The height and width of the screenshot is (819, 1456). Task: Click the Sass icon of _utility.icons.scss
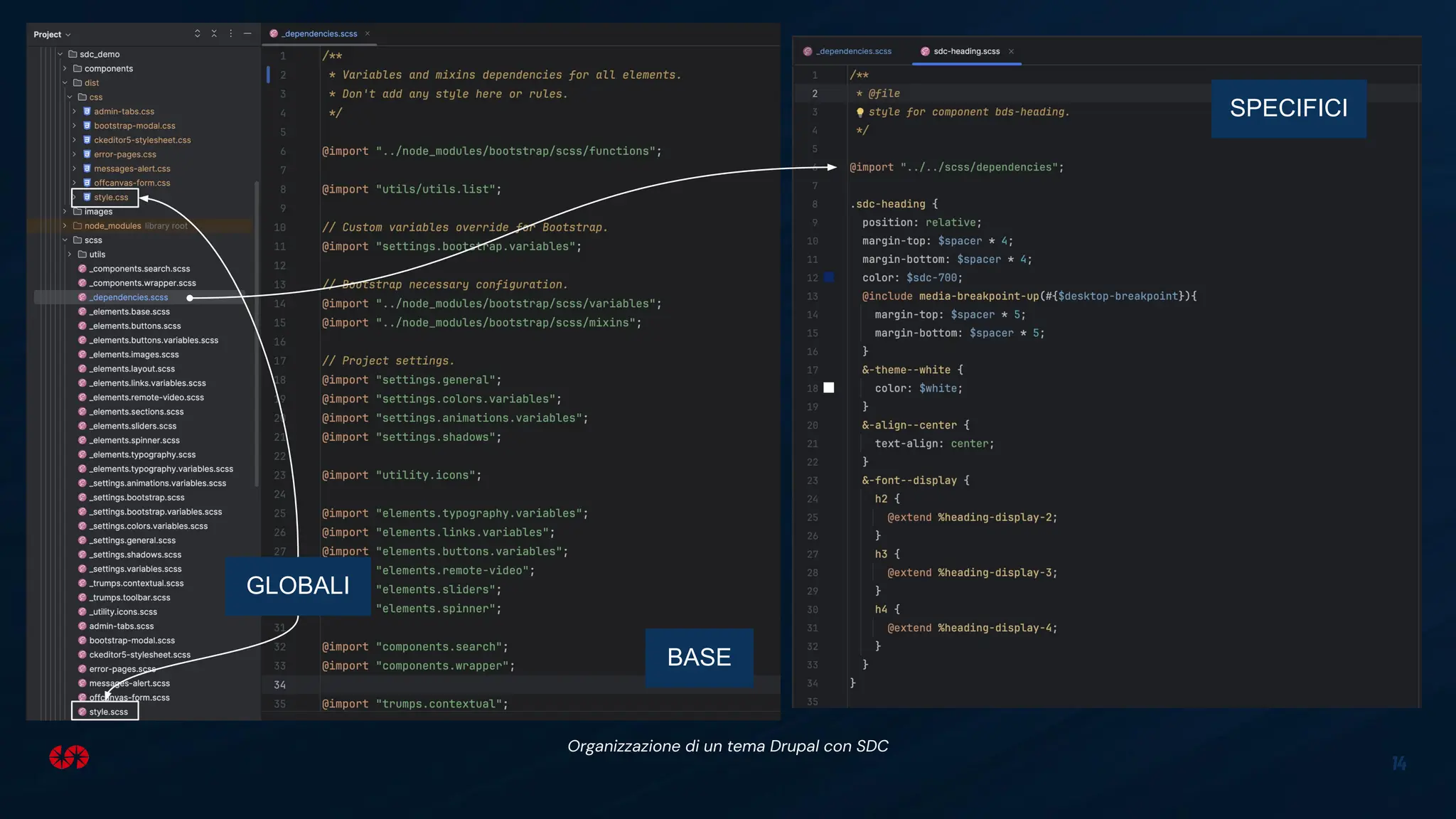point(82,611)
